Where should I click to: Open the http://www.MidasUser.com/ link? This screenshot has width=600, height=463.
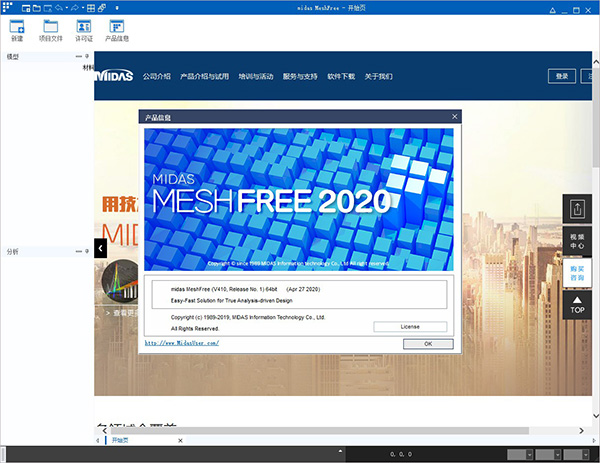(x=182, y=343)
